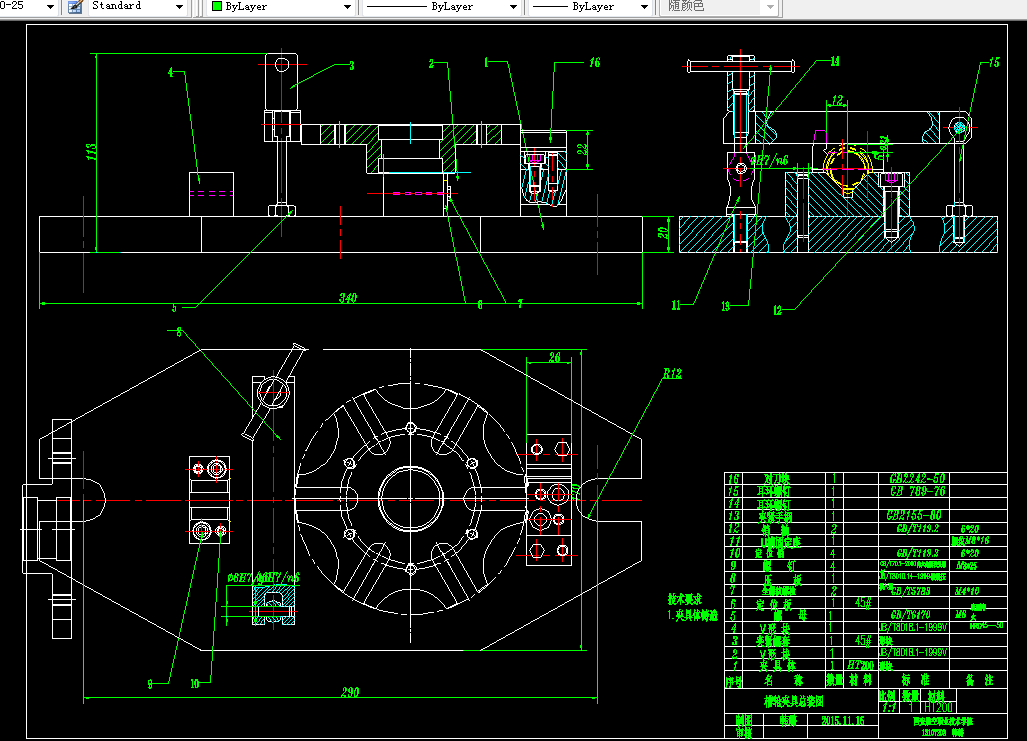
Task: Click part balloon number 4 in front view
Action: tap(170, 72)
